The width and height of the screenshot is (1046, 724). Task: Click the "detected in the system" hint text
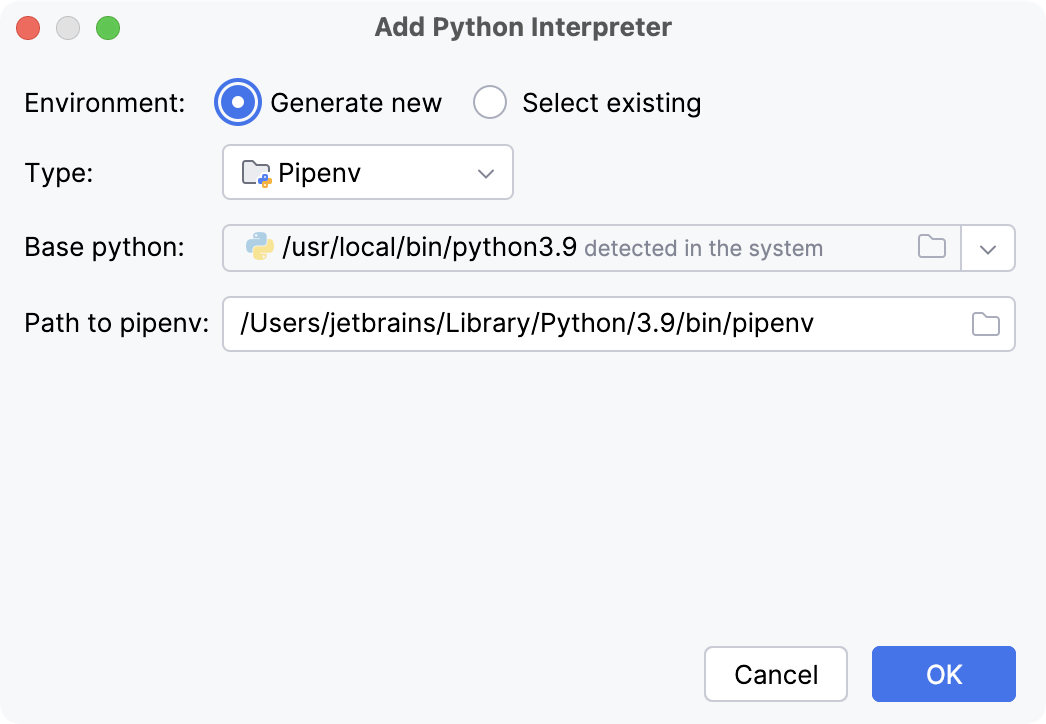tap(703, 248)
